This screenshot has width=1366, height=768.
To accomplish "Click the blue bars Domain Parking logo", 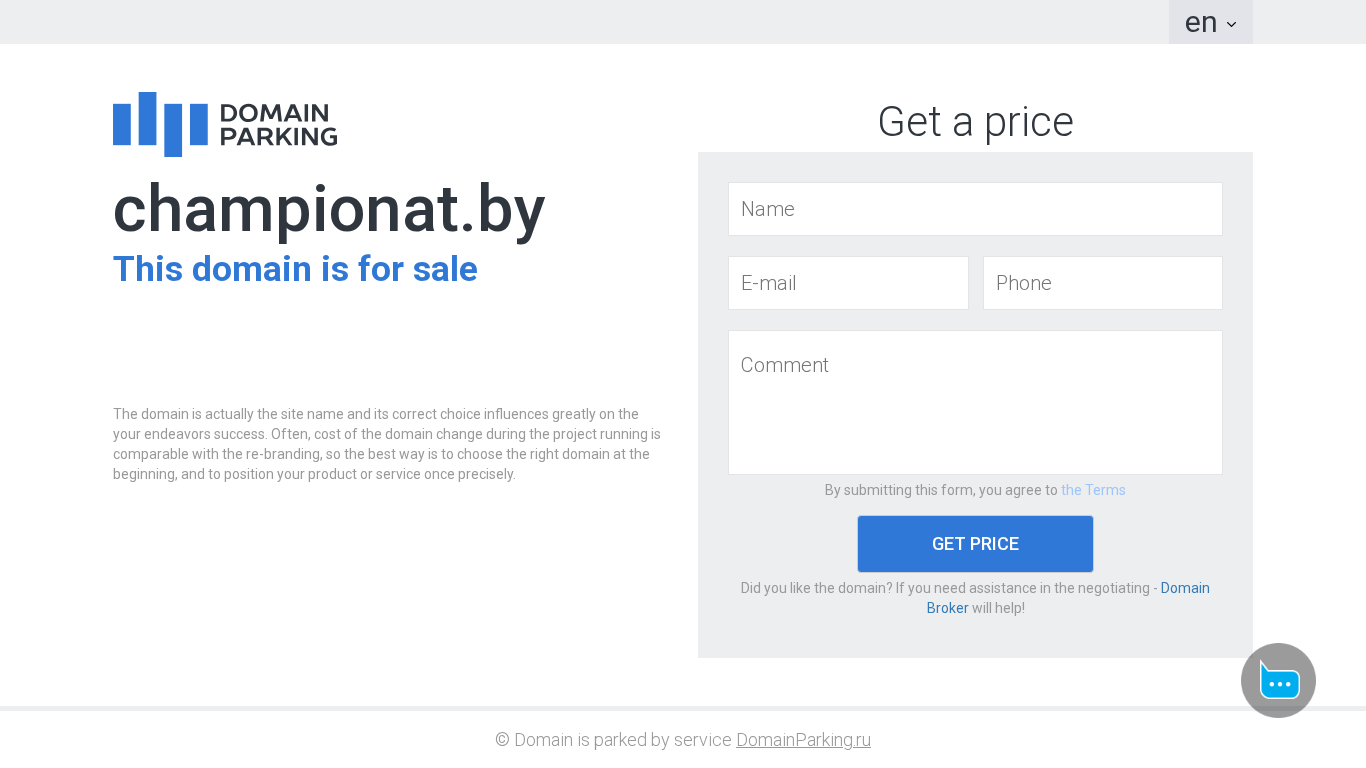I will (160, 124).
